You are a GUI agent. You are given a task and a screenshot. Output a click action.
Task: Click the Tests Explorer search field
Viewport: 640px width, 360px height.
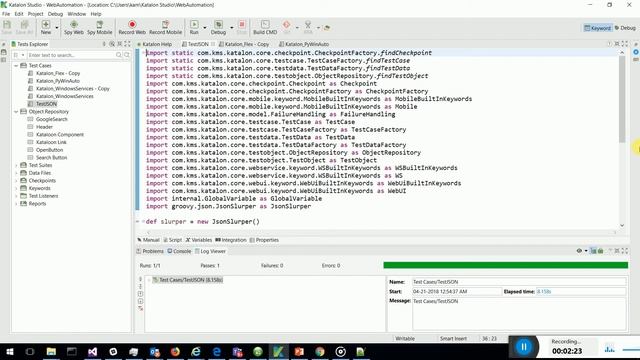[71, 55]
